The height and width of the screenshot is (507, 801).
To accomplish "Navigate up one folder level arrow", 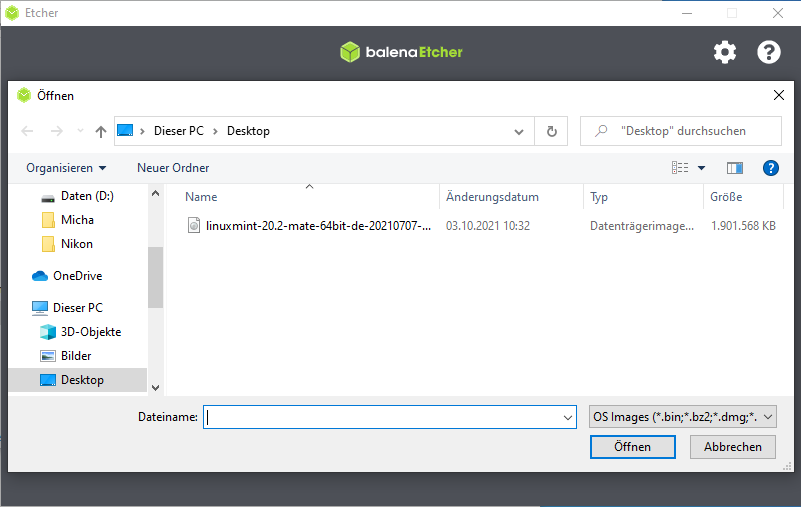I will [100, 131].
